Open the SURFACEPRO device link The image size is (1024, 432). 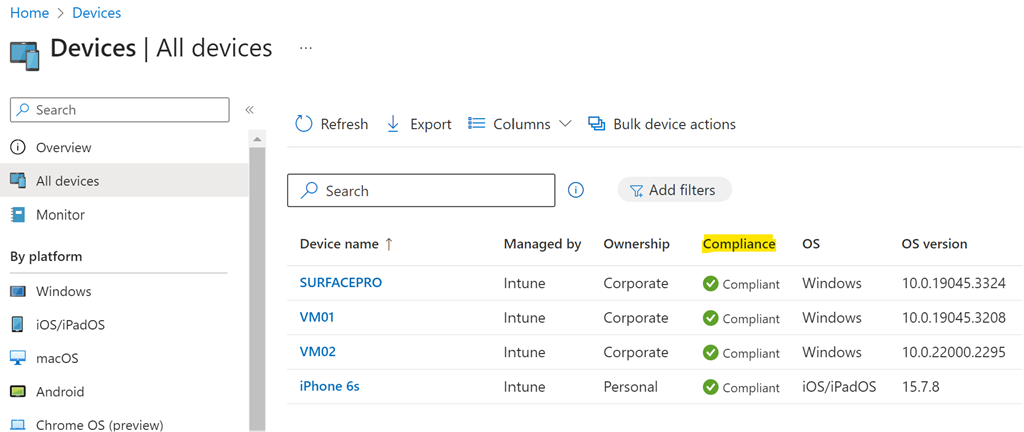(341, 283)
